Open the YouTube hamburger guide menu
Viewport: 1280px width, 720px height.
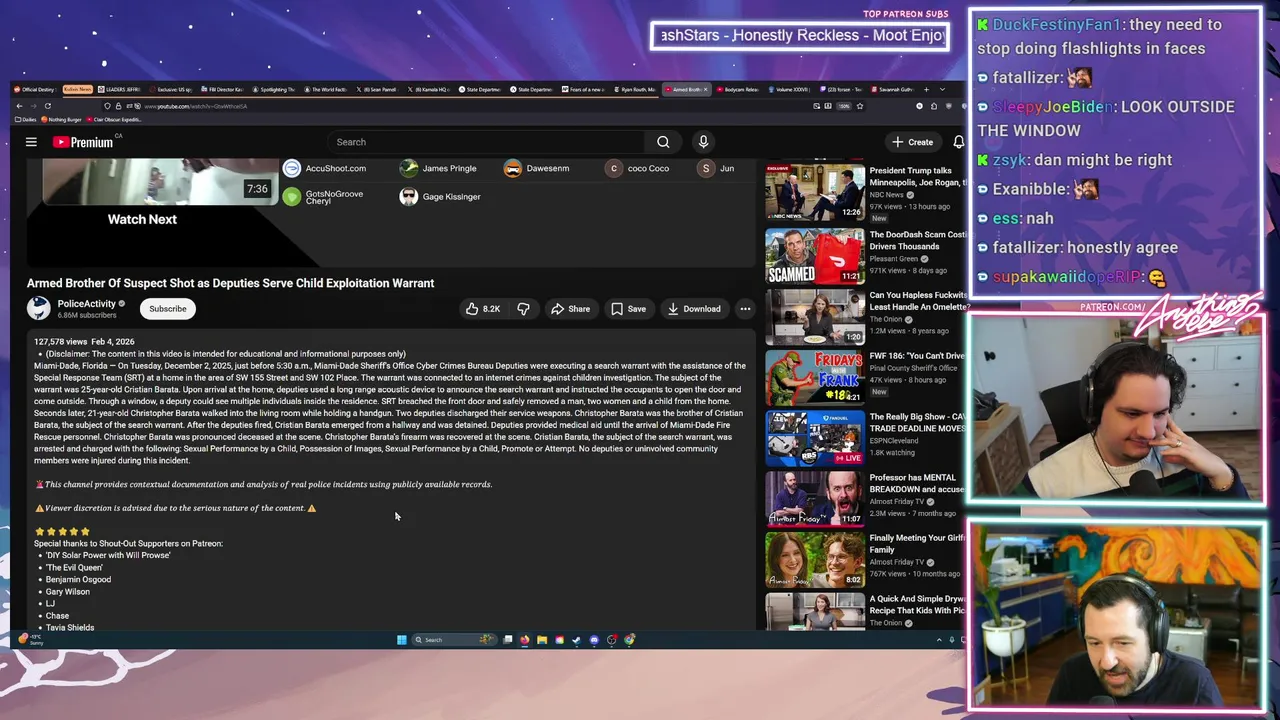(x=31, y=142)
